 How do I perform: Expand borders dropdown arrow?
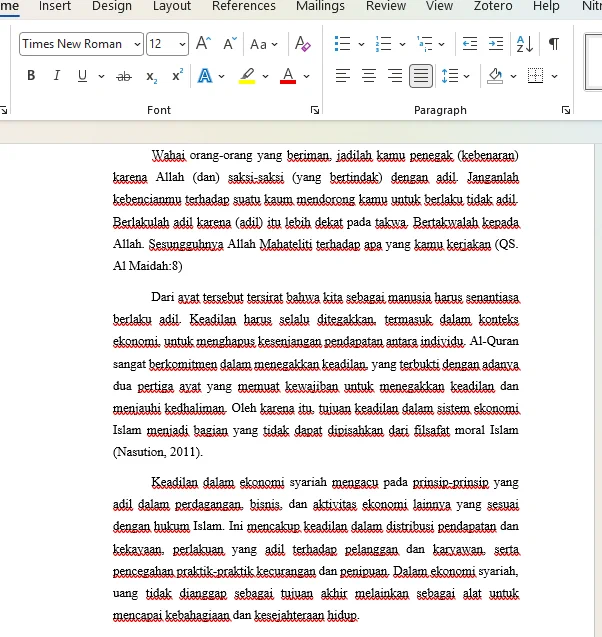pyautogui.click(x=554, y=76)
